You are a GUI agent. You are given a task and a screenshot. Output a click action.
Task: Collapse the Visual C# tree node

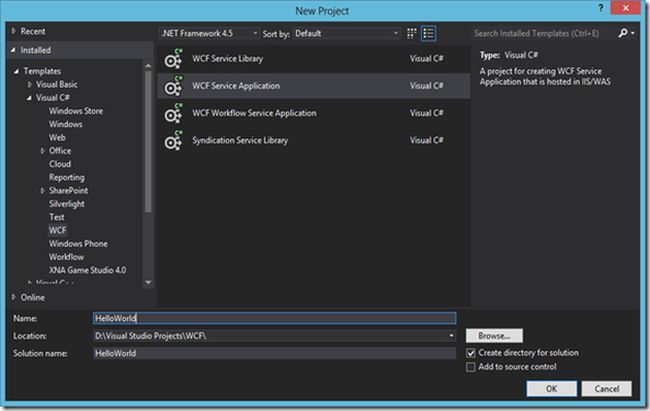tap(29, 98)
